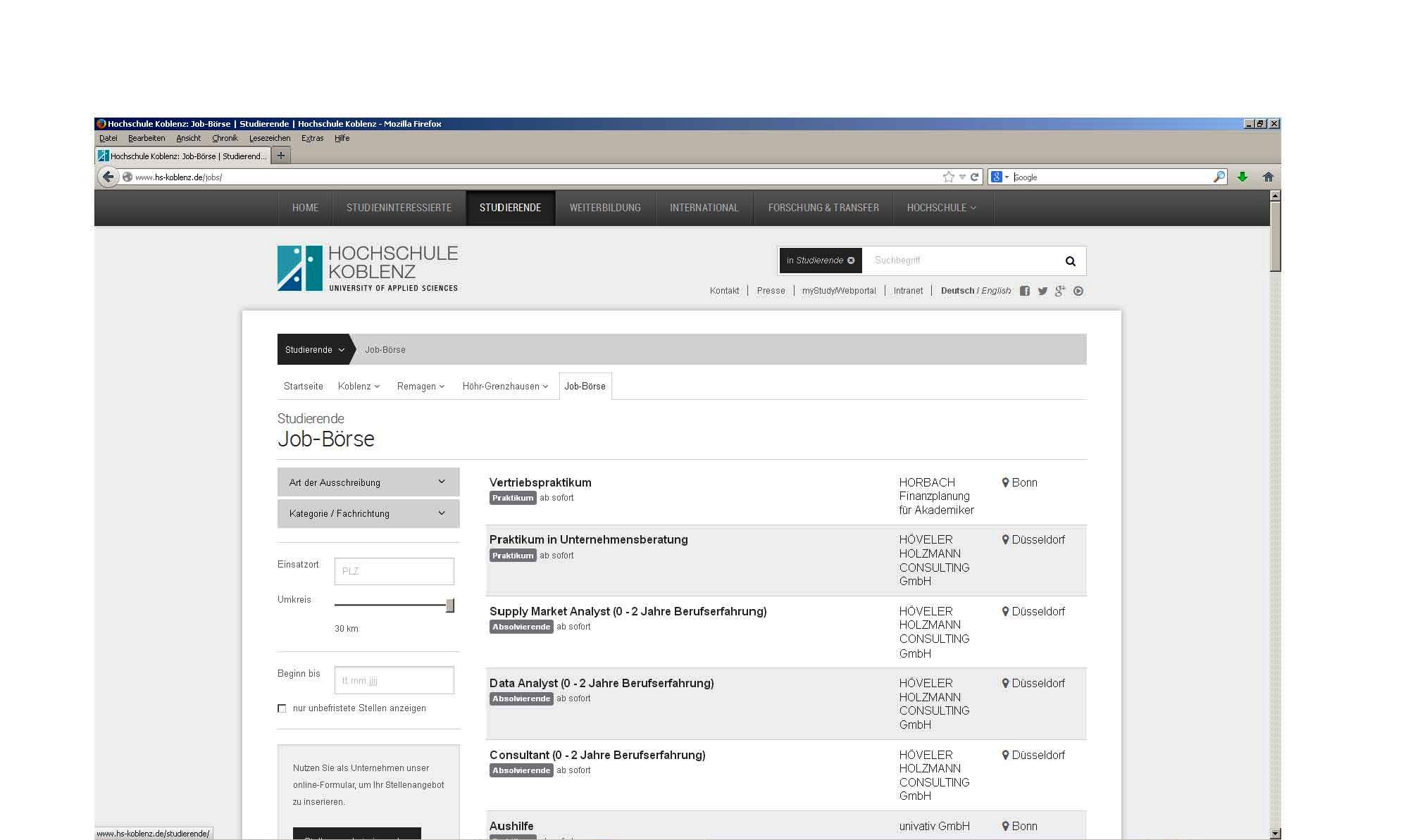
Task: Enable 'nur unbefristete Stellen anzeigen' checkbox
Action: click(x=282, y=708)
